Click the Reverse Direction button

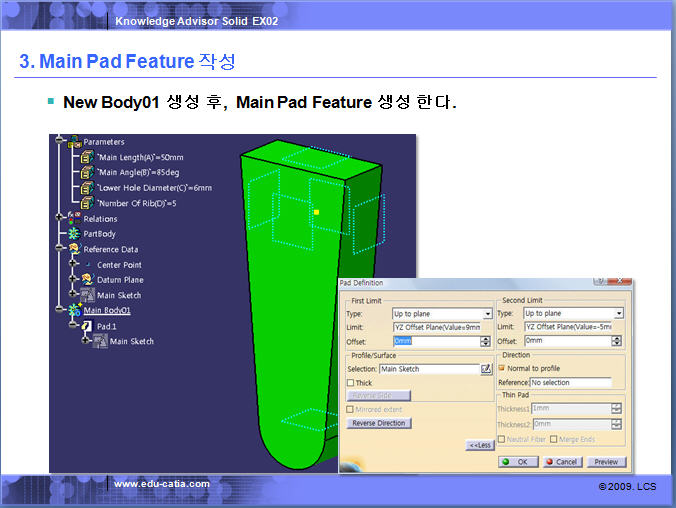379,423
